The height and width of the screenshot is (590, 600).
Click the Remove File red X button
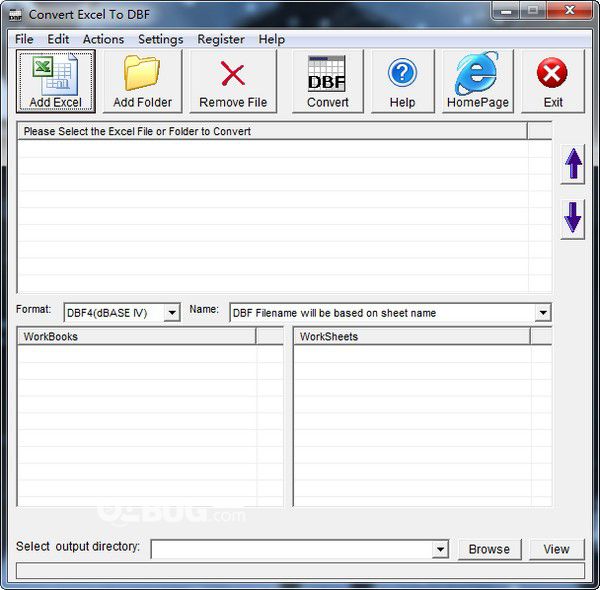tap(233, 81)
